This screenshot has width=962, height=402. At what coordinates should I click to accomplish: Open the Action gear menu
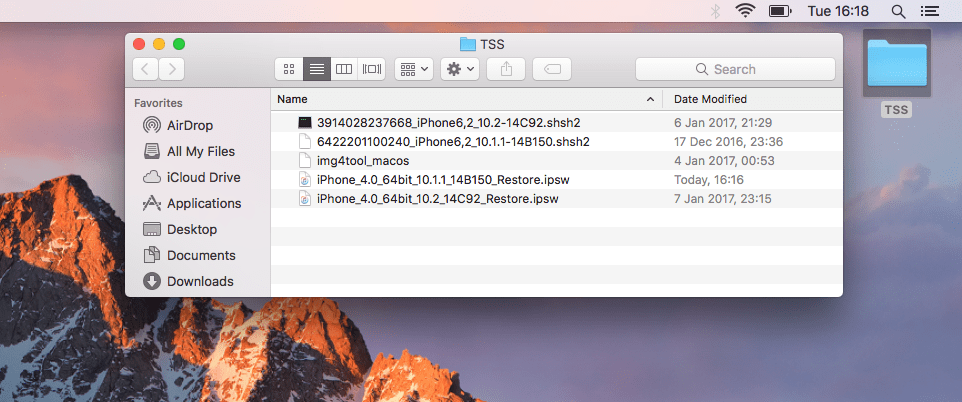pyautogui.click(x=460, y=69)
